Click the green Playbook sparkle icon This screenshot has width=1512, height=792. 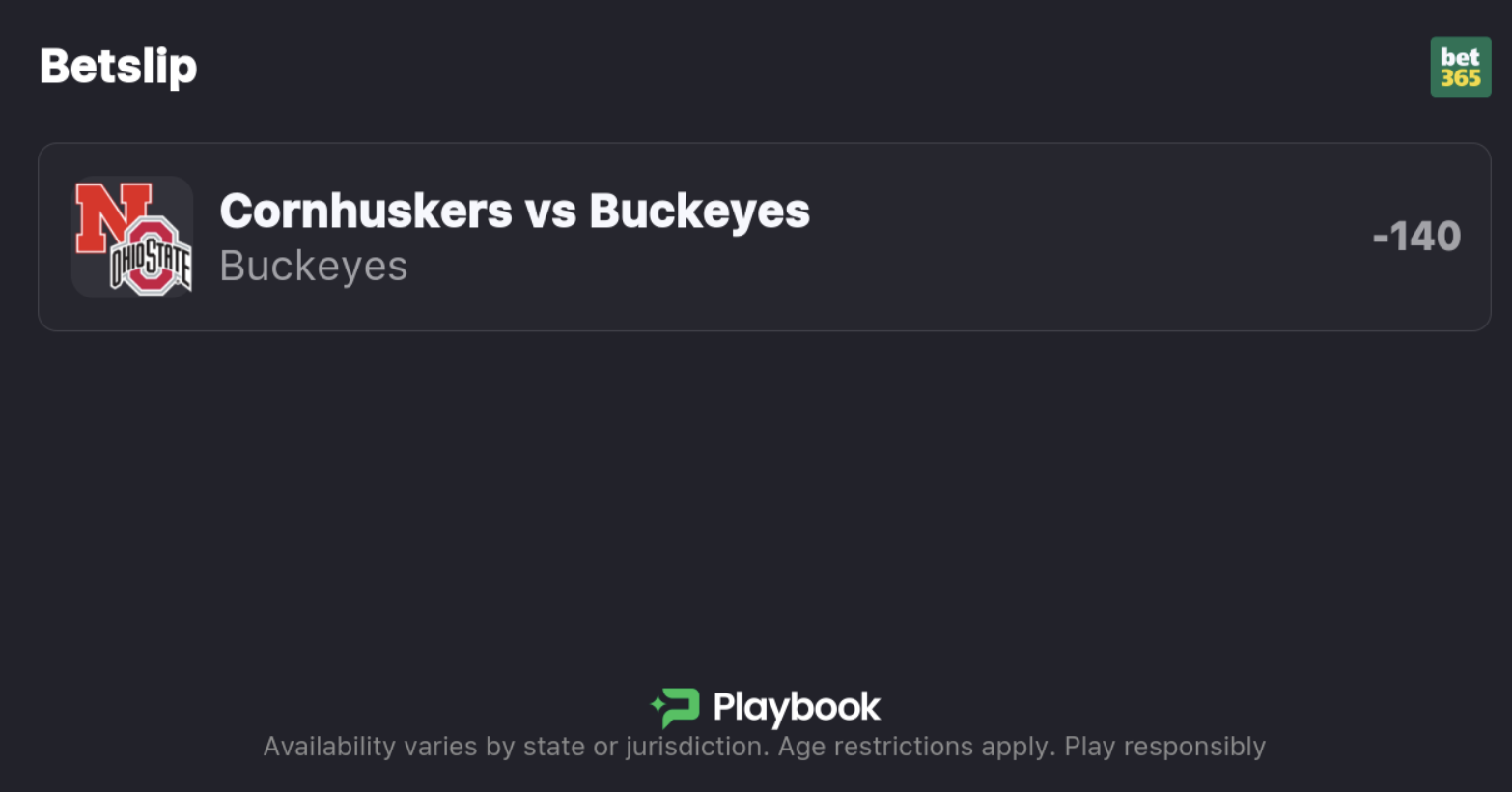[676, 707]
